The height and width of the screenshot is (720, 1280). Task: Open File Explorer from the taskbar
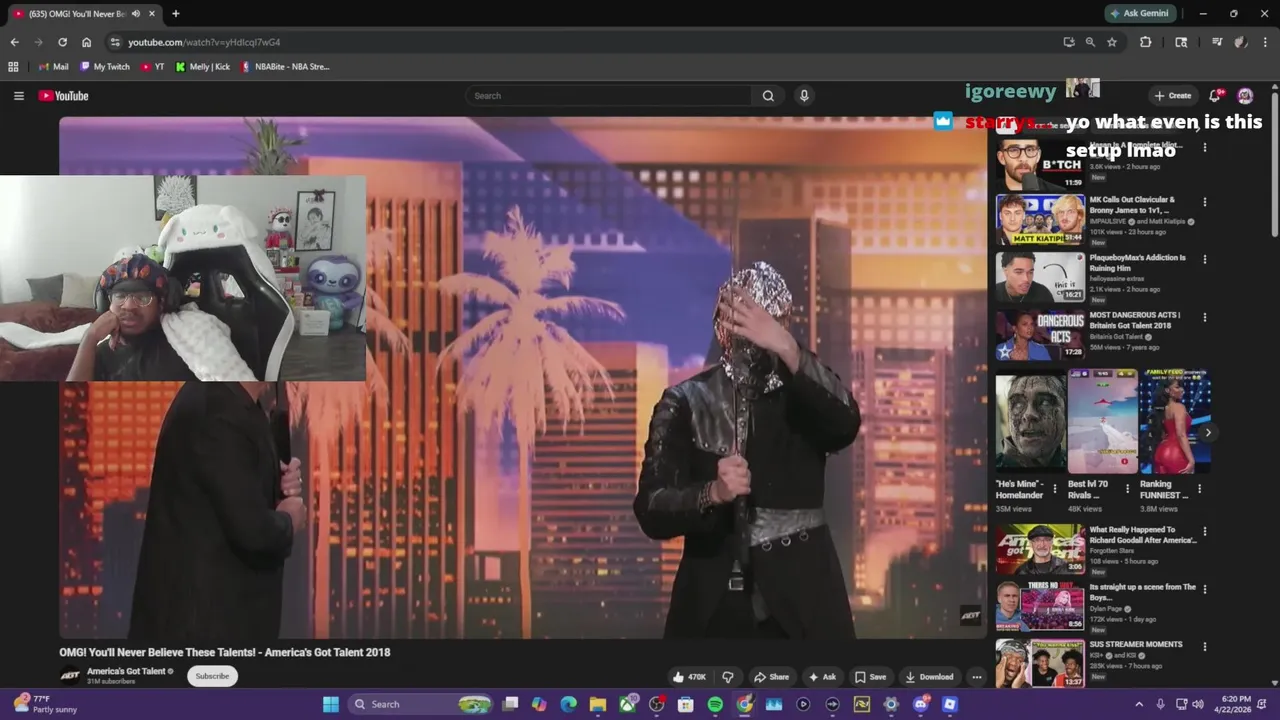[x=597, y=704]
